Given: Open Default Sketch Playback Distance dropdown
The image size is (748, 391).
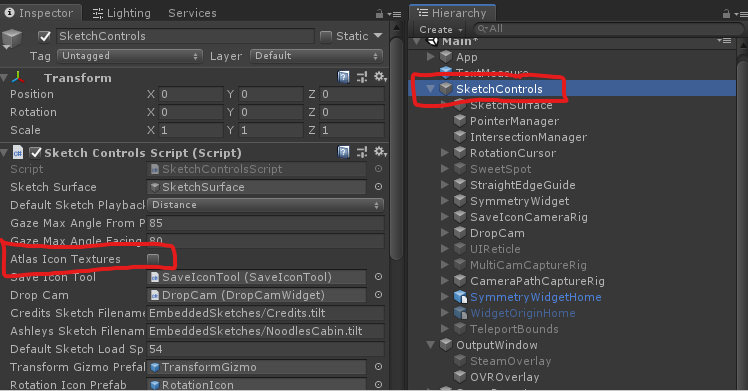Looking at the screenshot, I should point(265,205).
